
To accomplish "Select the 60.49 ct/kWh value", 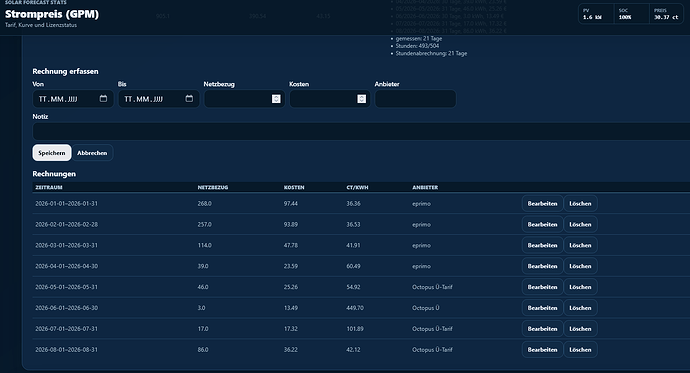I will coord(353,266).
